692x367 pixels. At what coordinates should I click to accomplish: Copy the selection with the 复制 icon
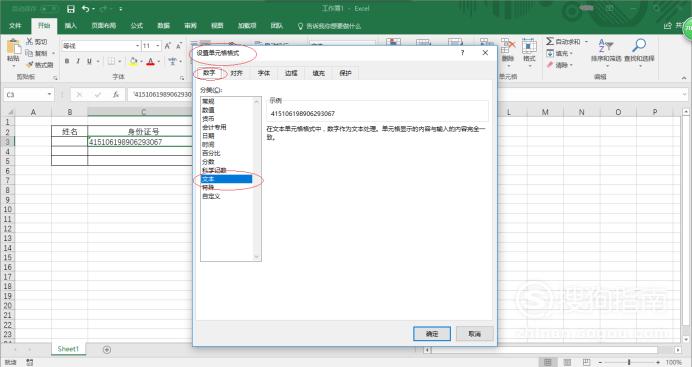30,53
